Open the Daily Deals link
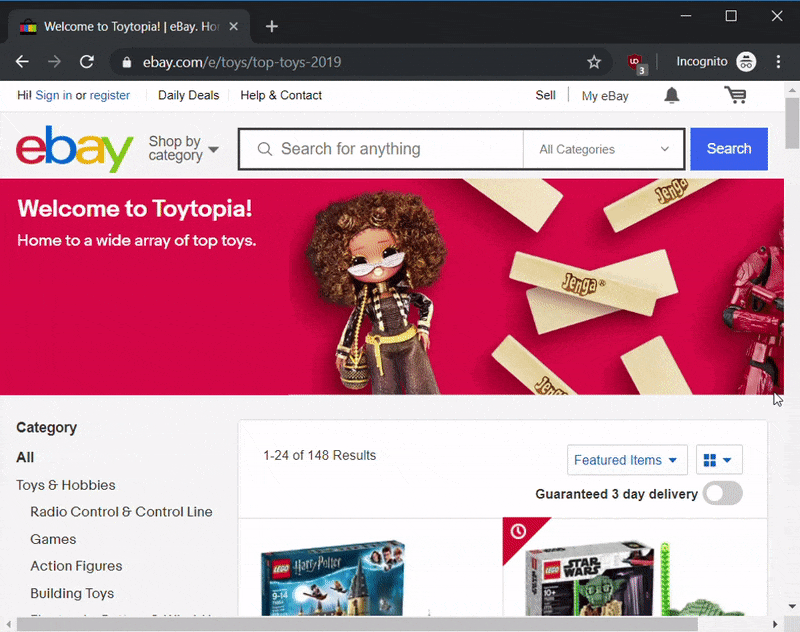The height and width of the screenshot is (632, 800). click(x=188, y=95)
